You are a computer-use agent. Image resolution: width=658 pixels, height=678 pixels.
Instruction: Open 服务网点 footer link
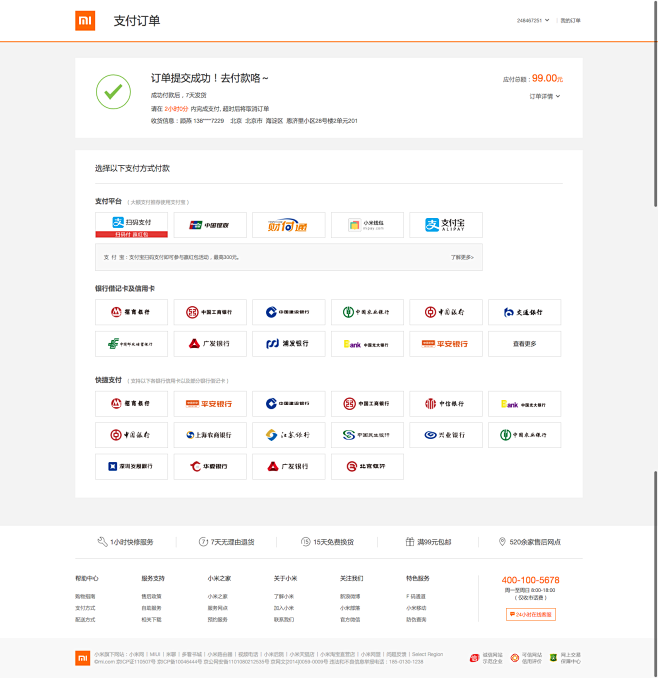point(217,608)
